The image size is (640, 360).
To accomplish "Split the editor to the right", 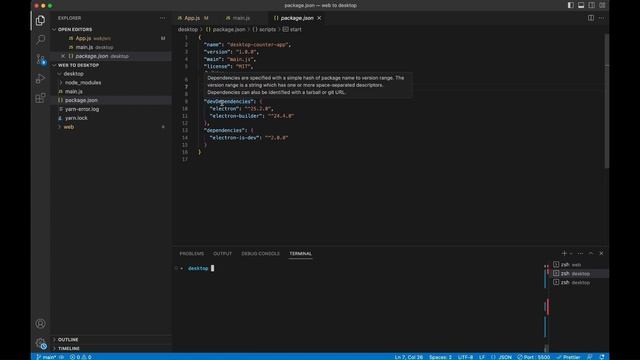I will 591,18.
